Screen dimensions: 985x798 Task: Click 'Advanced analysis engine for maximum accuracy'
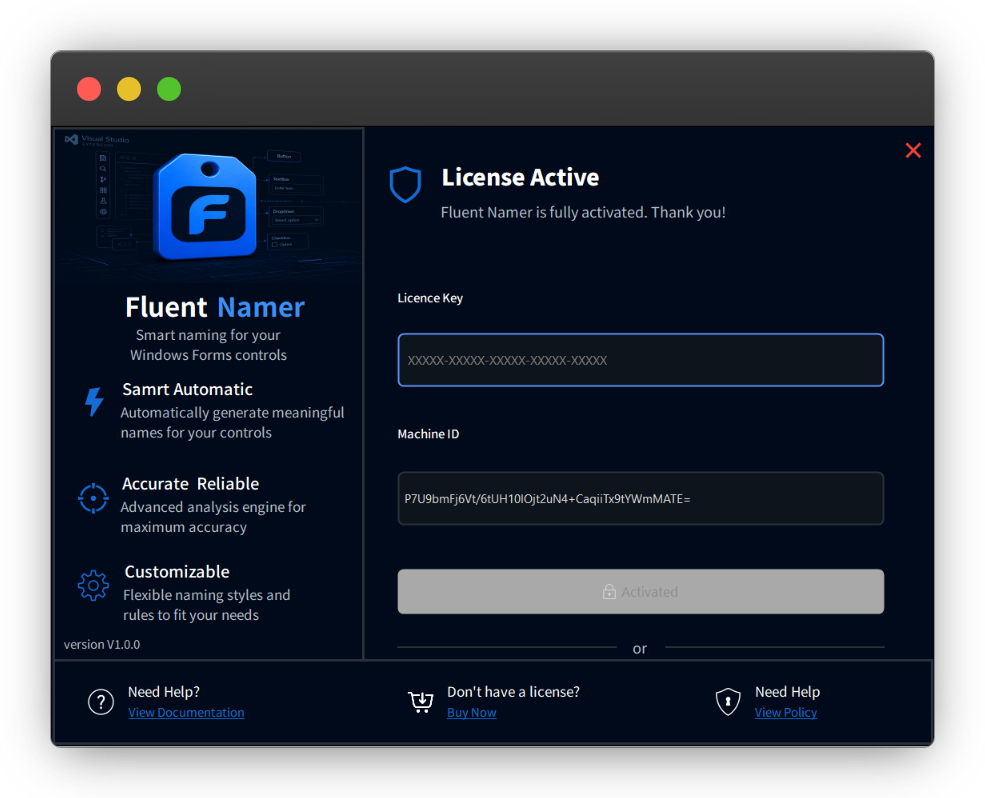click(x=213, y=517)
